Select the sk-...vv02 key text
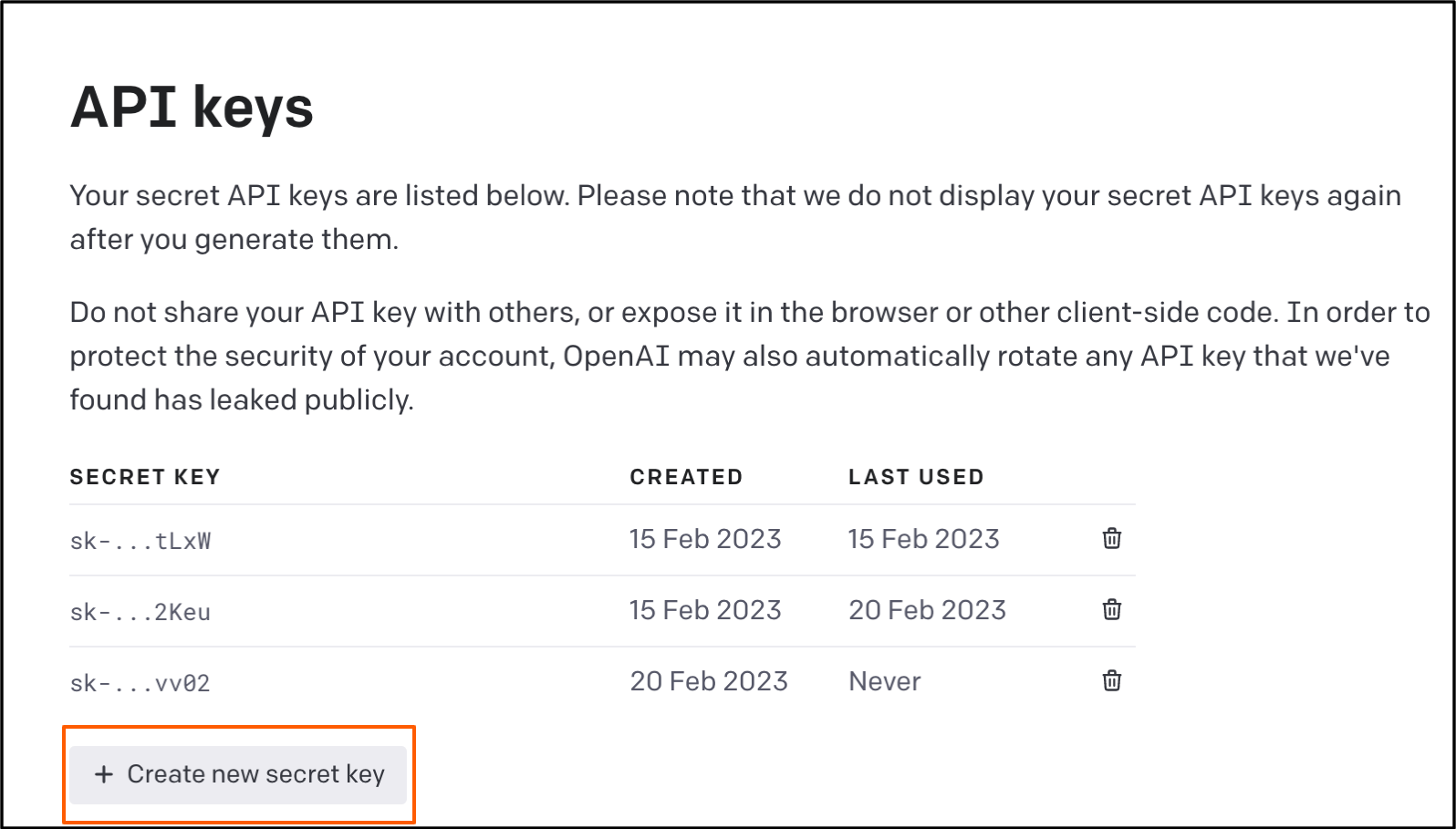The width and height of the screenshot is (1456, 829). pyautogui.click(x=140, y=683)
